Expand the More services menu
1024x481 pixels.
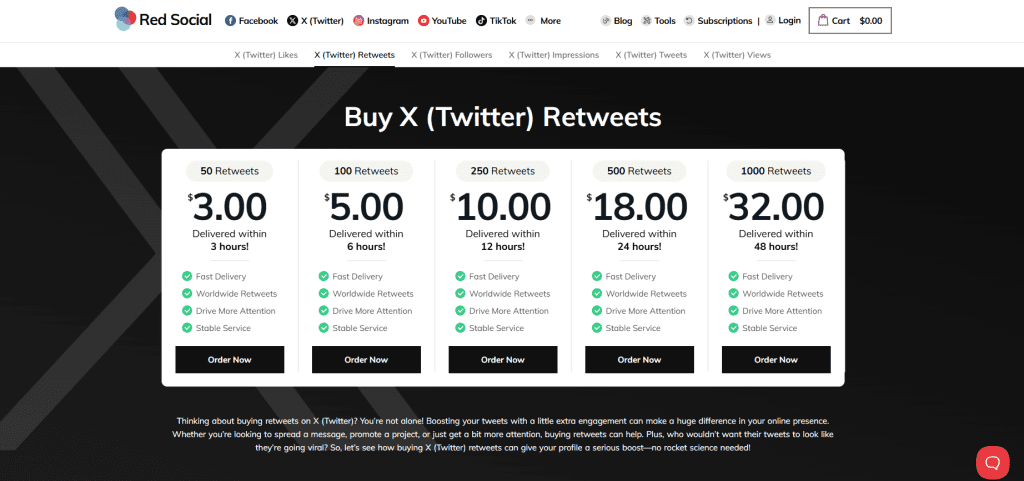click(x=543, y=21)
